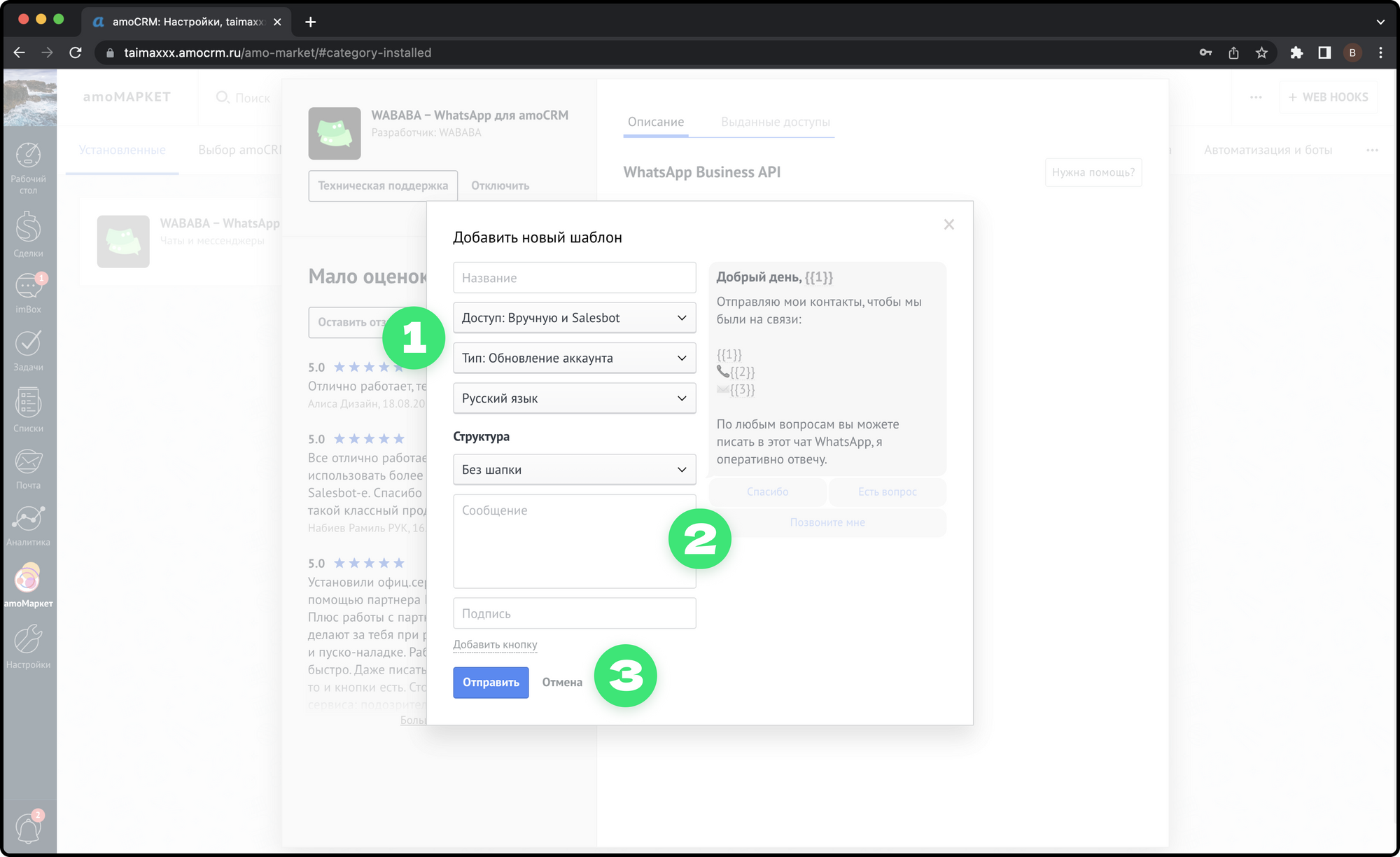Click the browser address bar URL

click(277, 53)
